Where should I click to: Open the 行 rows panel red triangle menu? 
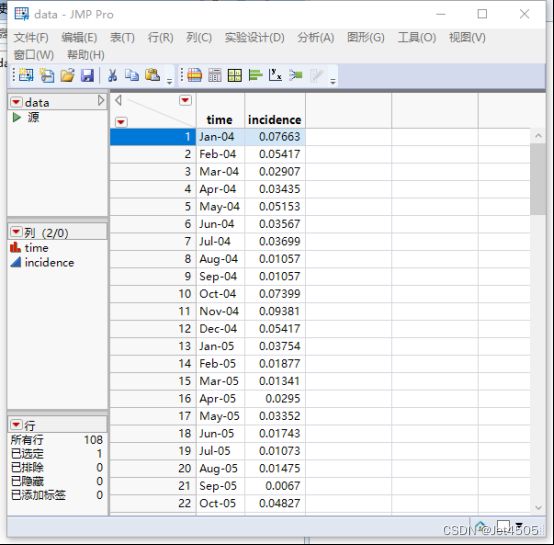[16, 424]
